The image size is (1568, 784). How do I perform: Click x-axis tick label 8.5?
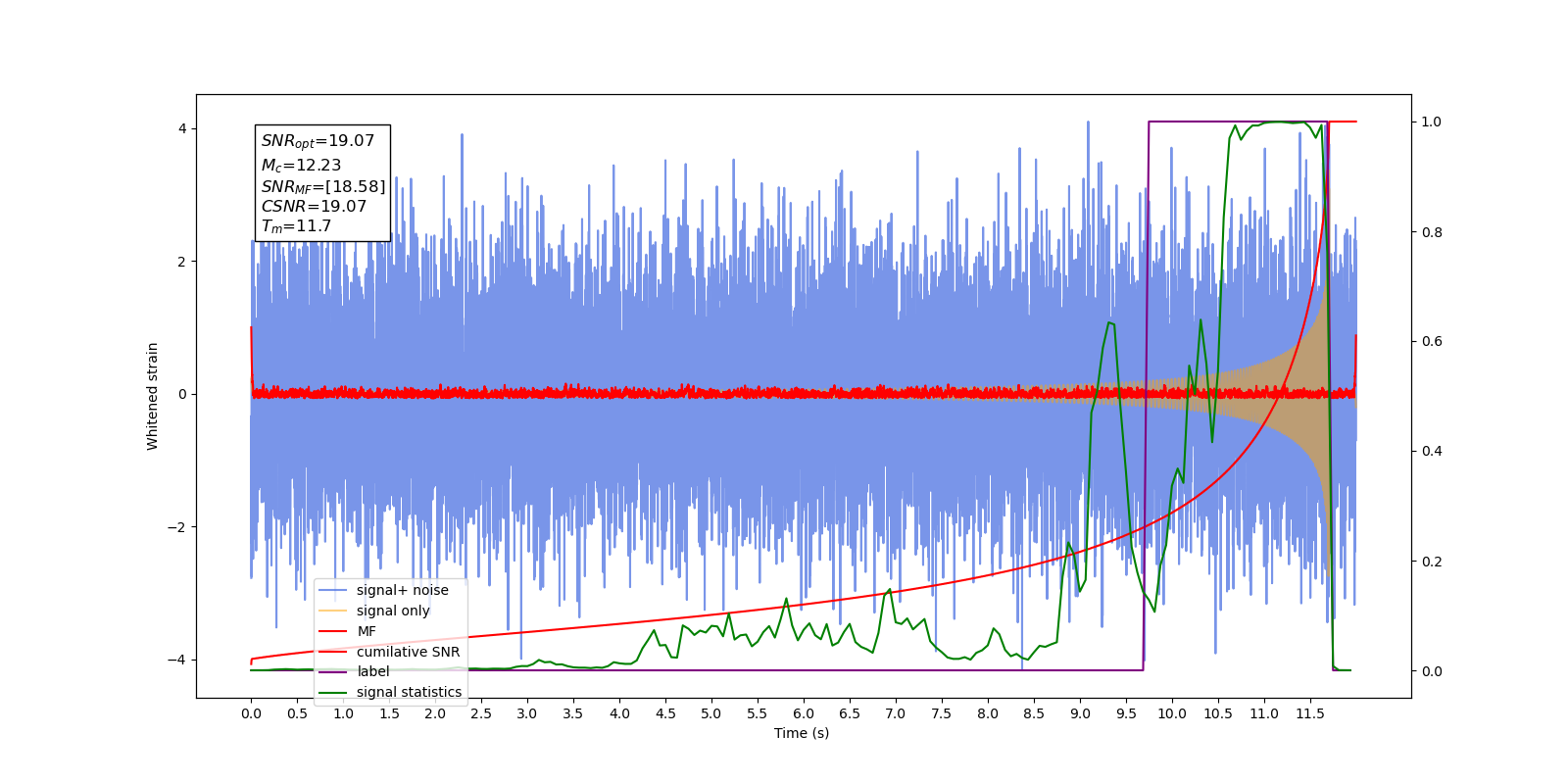pos(1034,713)
